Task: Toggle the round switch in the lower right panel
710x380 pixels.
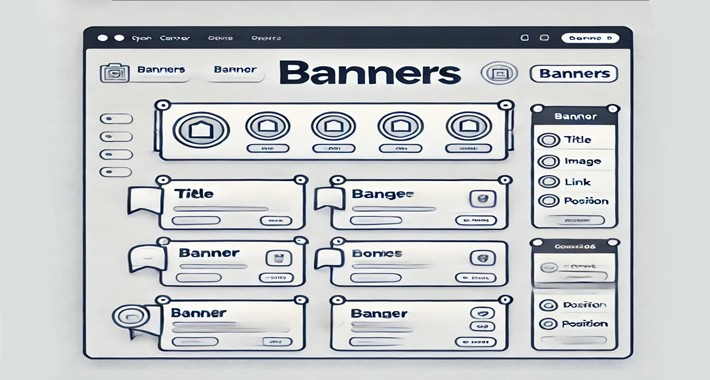Action: [550, 267]
